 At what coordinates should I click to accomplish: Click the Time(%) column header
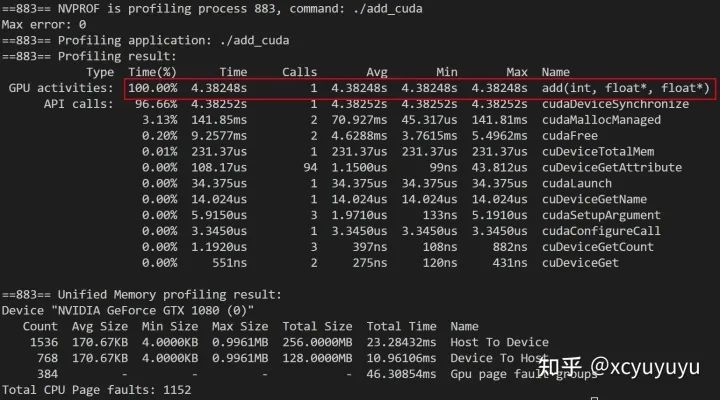[152, 72]
